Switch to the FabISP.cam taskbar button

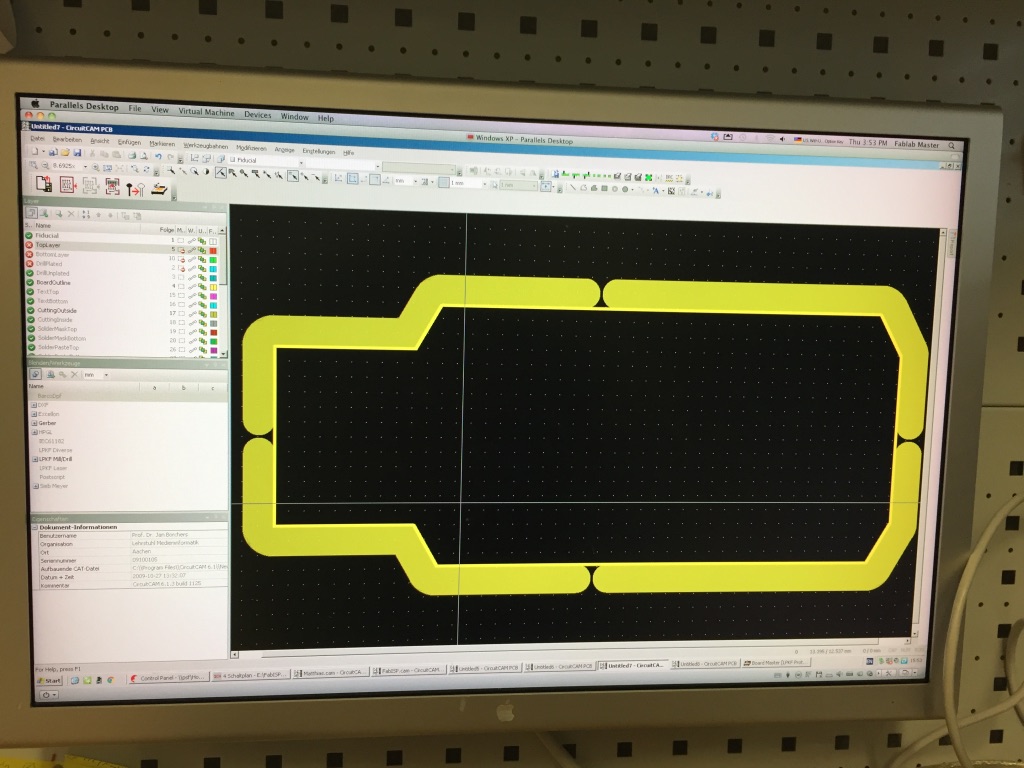[409, 670]
